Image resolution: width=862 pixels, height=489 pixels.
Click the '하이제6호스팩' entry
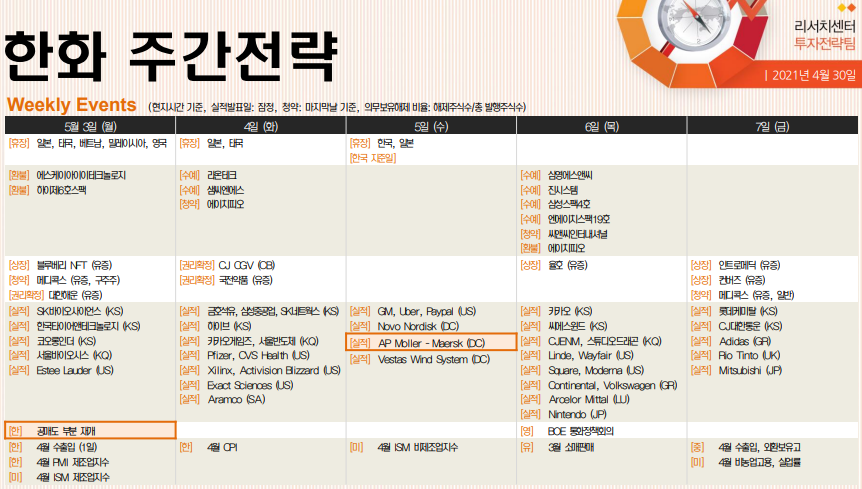tap(61, 190)
